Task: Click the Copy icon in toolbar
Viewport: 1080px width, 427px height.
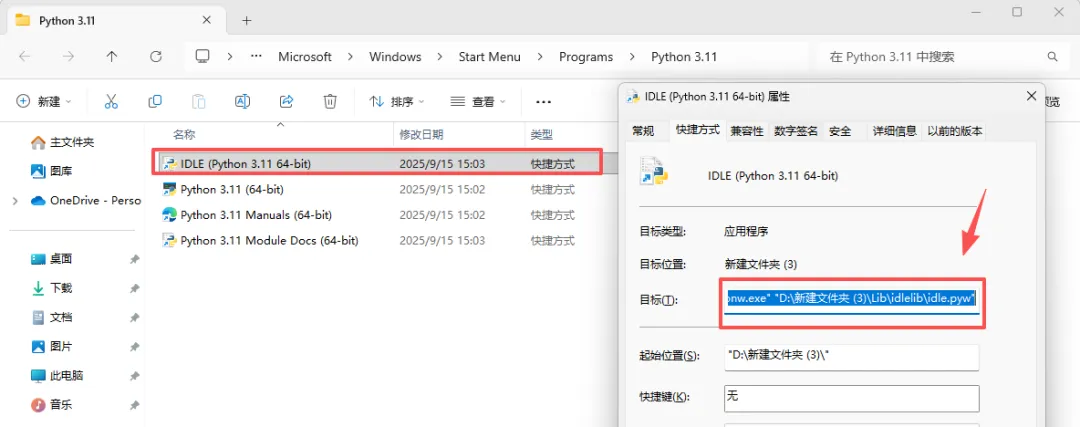Action: pos(155,101)
